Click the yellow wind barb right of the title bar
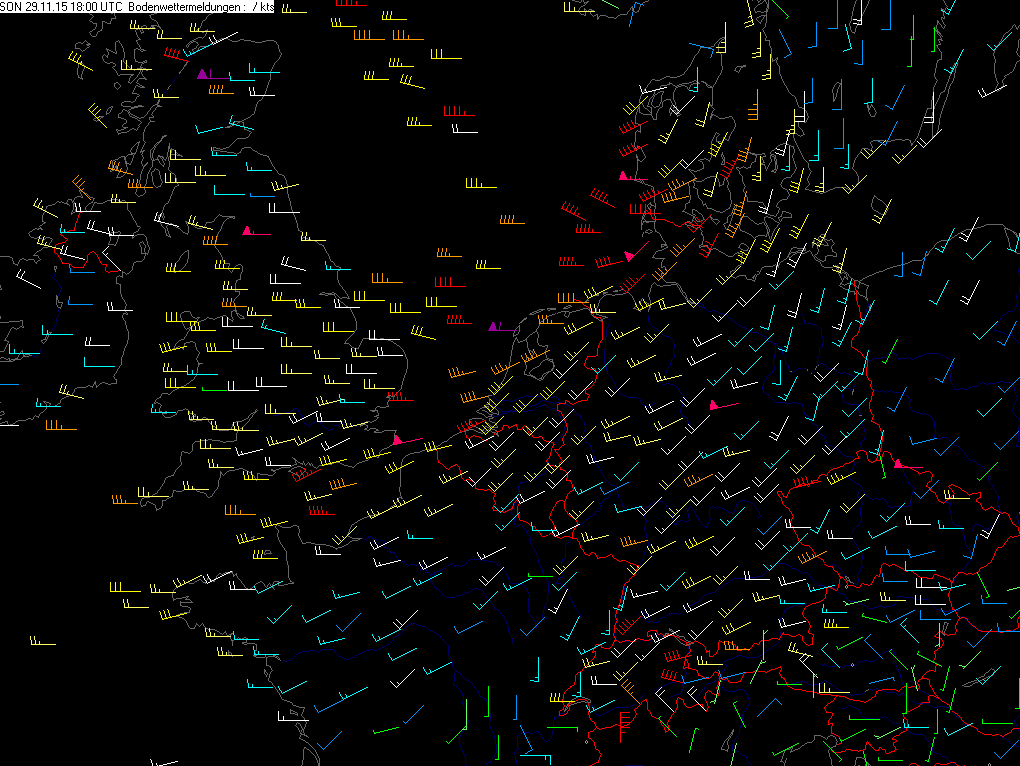This screenshot has height=766, width=1020. (x=293, y=11)
